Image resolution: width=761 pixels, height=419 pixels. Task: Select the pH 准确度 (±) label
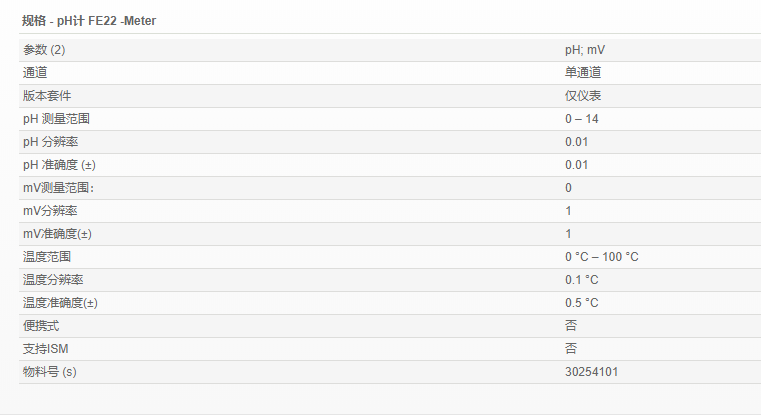(58, 165)
